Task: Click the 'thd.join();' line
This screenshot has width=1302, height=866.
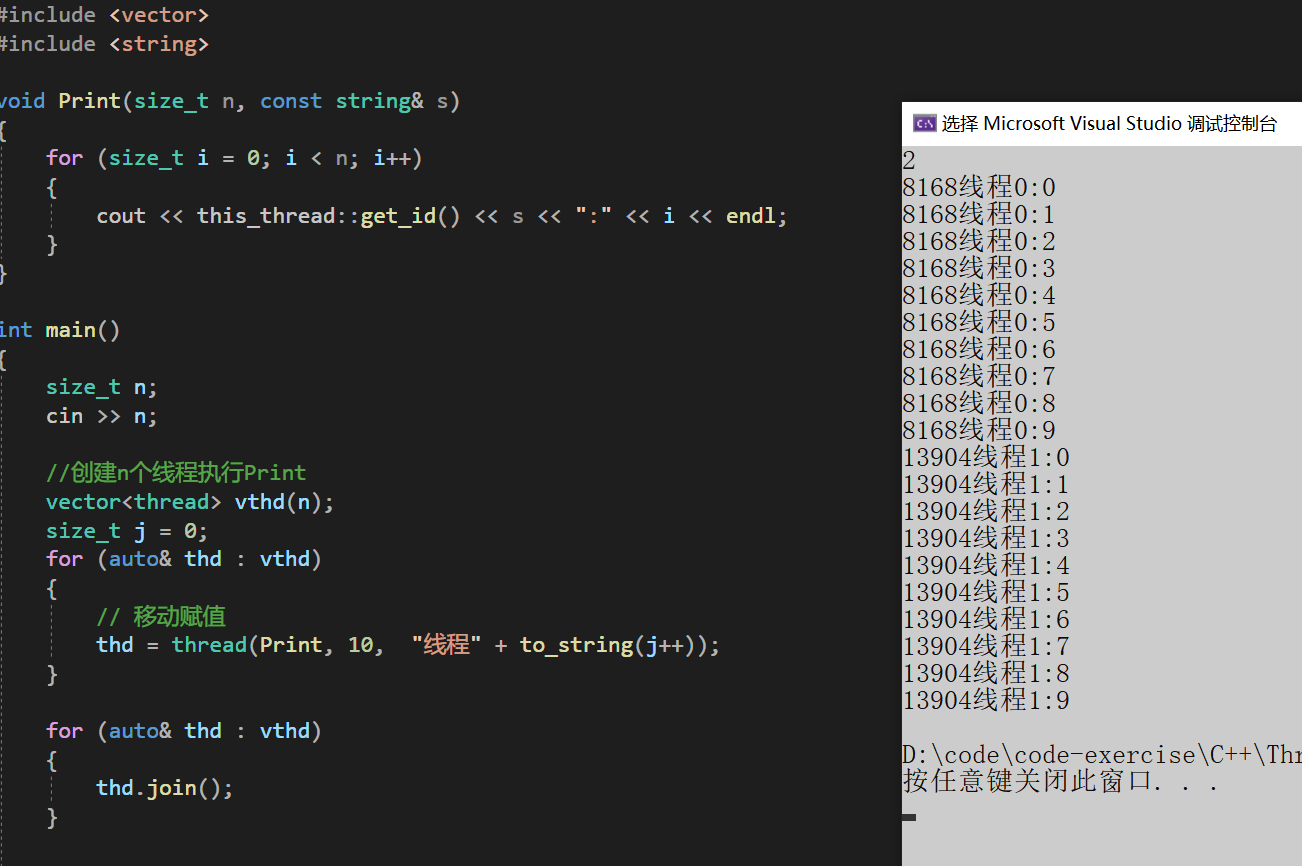Action: pos(165,788)
